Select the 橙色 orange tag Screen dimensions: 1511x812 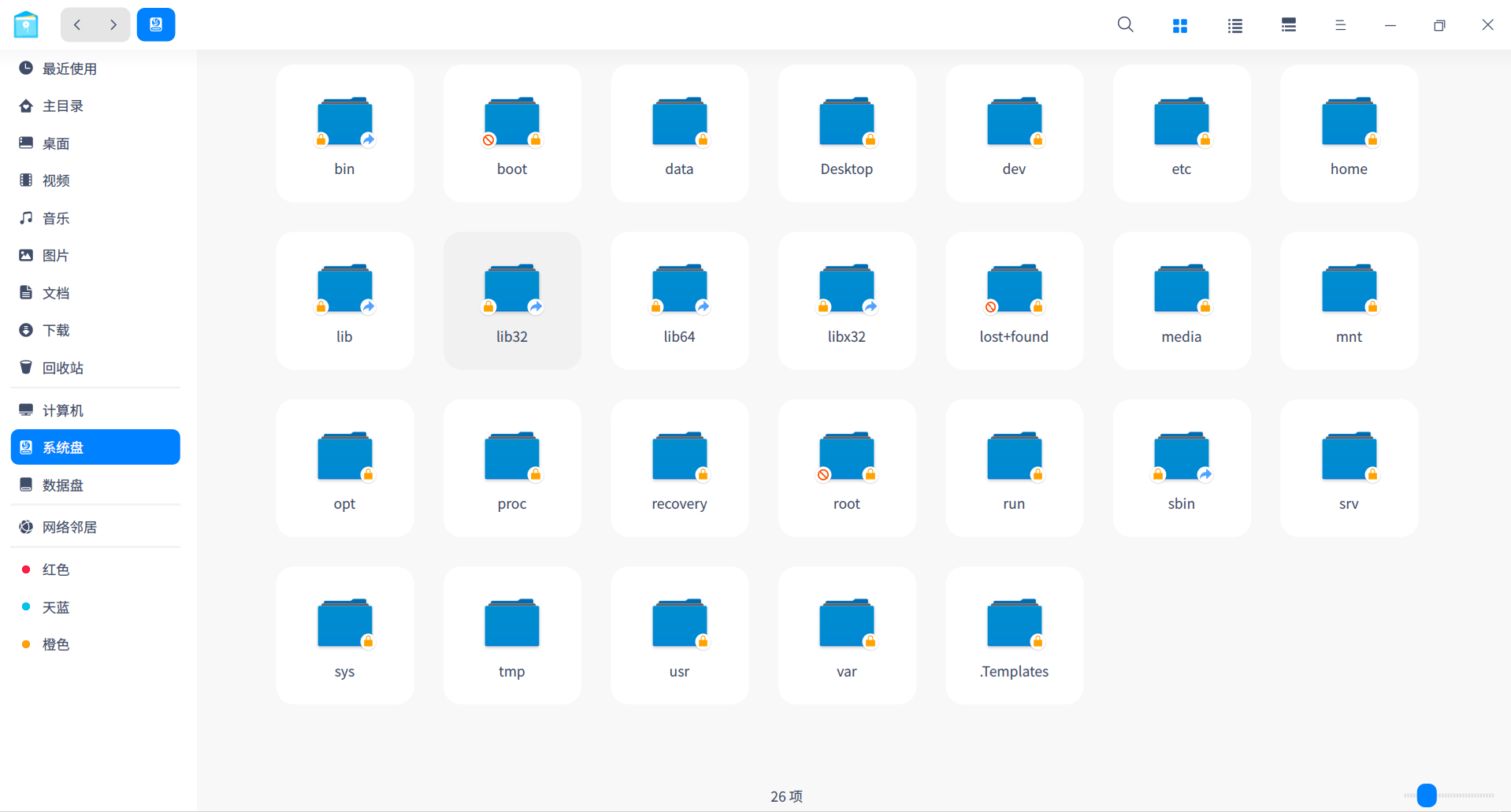click(55, 644)
